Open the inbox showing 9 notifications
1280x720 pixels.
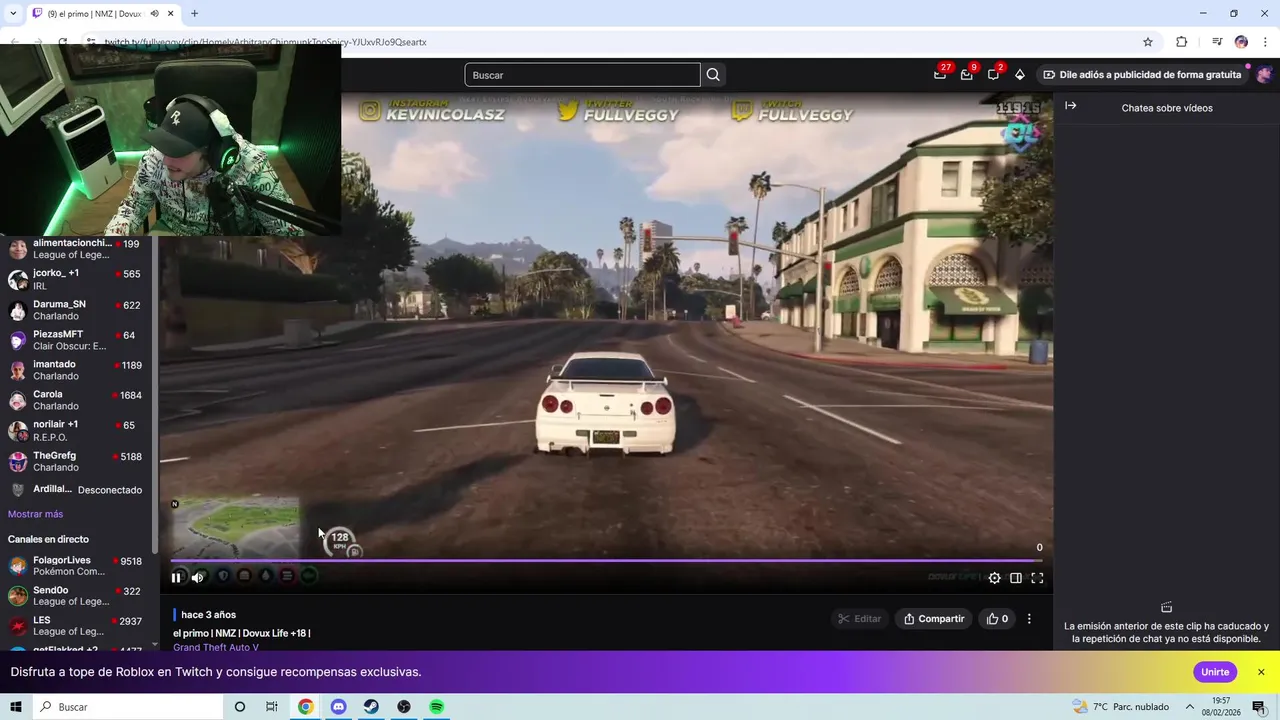[x=967, y=74]
